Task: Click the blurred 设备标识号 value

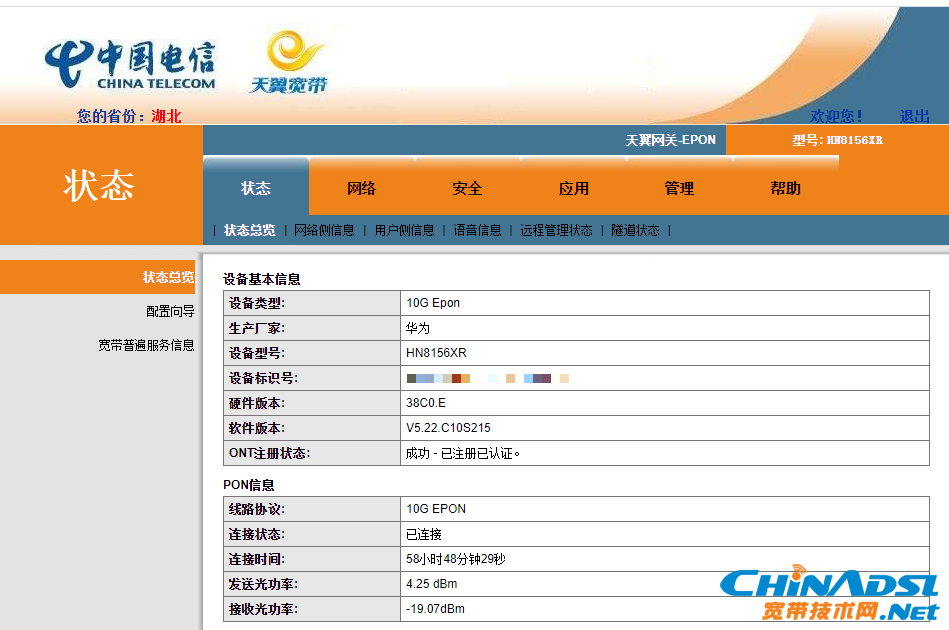Action: tap(488, 378)
